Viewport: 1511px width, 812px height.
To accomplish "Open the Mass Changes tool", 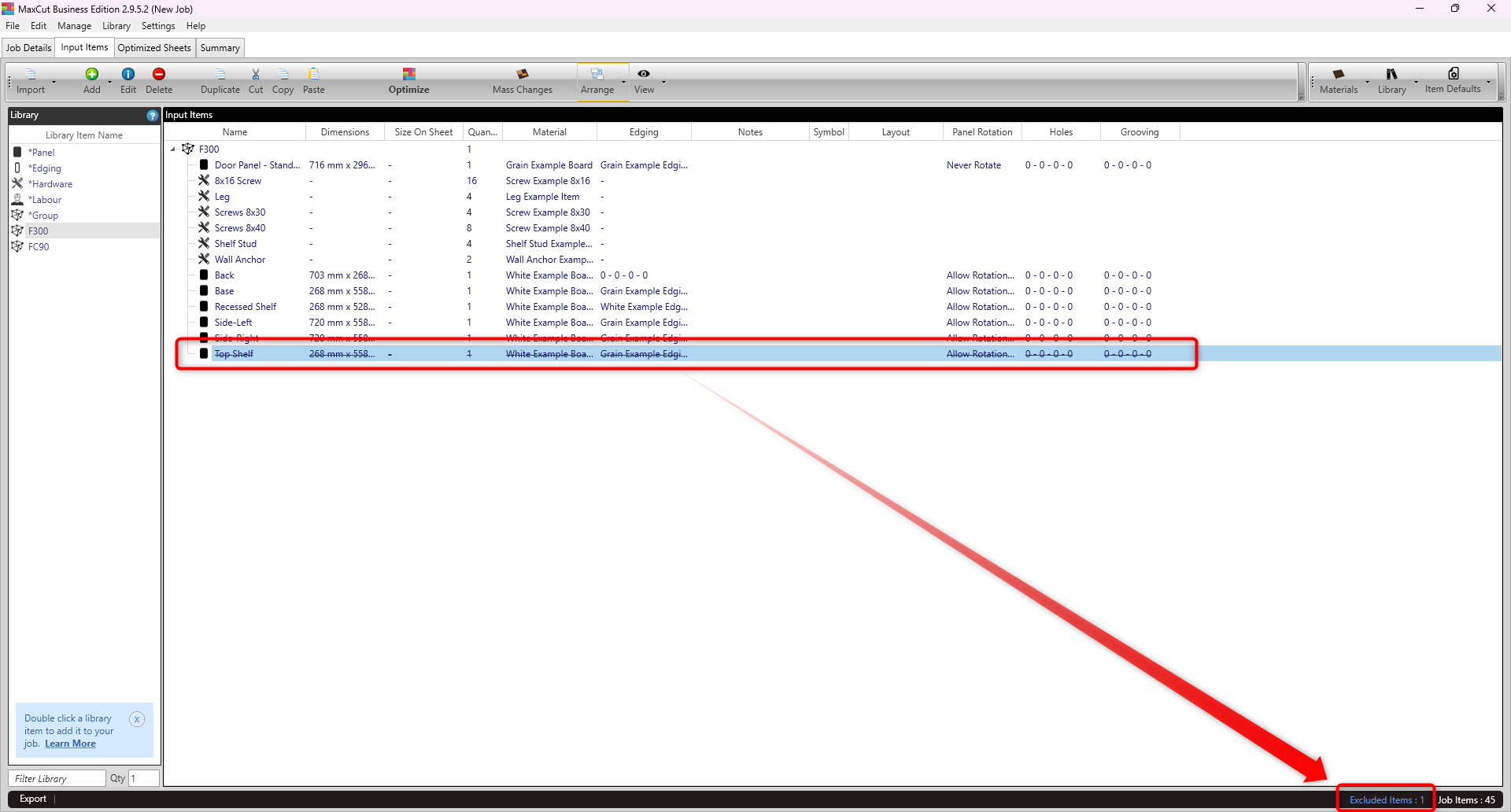I will coord(523,81).
